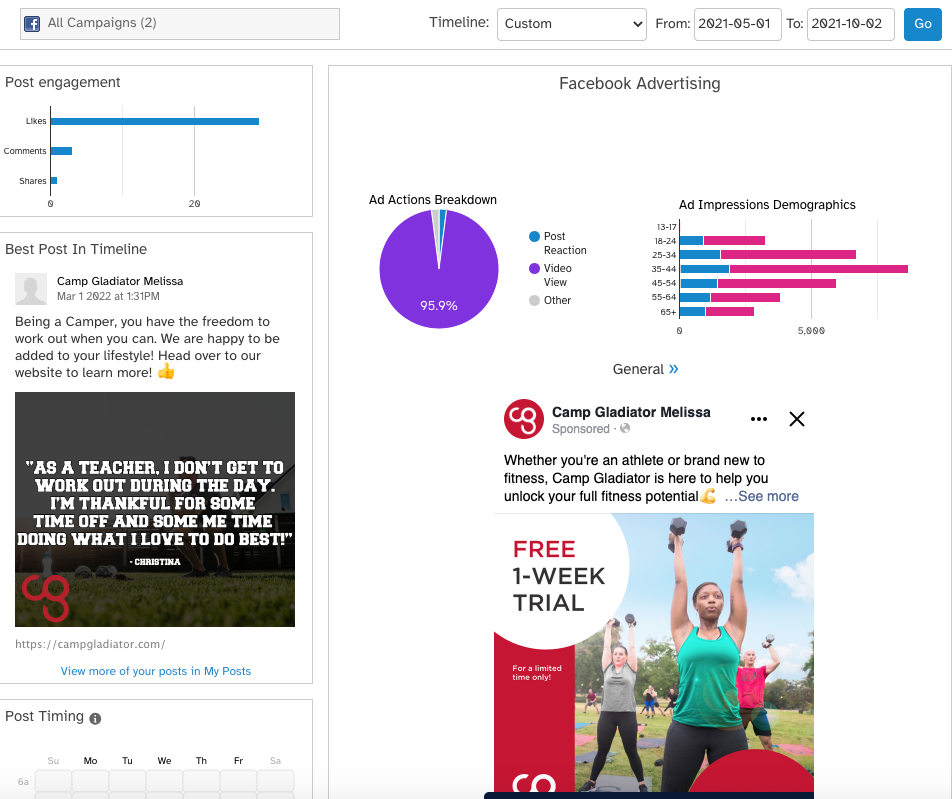952x799 pixels.
Task: Open the Timeline Custom dropdown
Action: (x=571, y=24)
